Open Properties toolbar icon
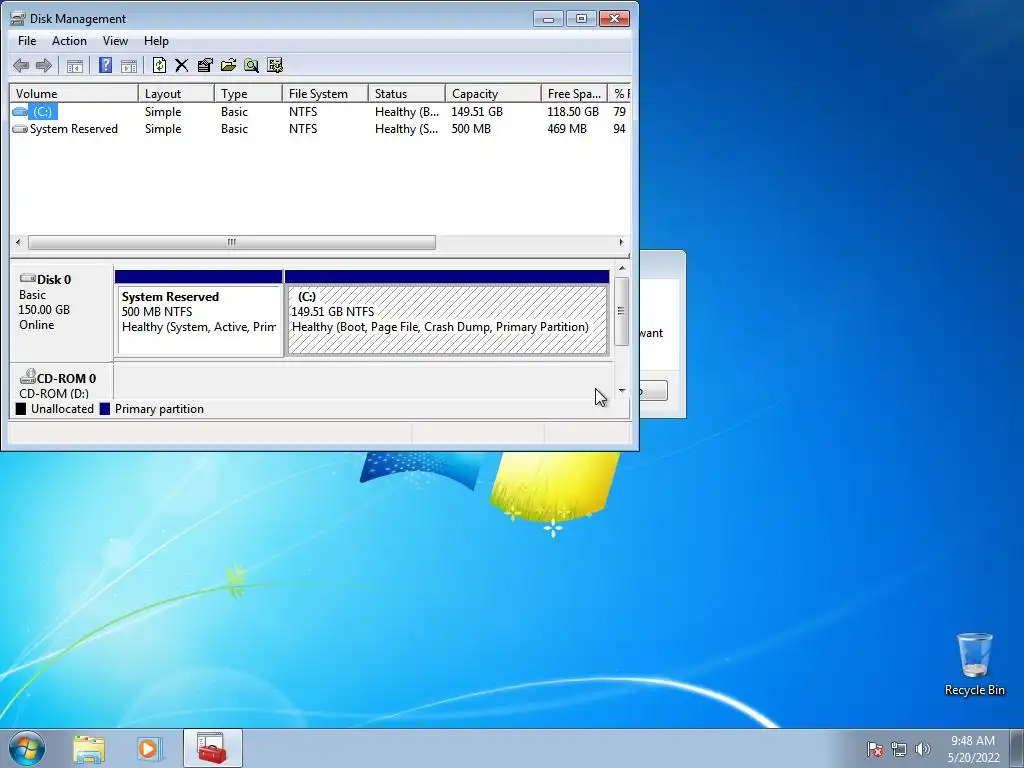1024x768 pixels. [x=205, y=65]
